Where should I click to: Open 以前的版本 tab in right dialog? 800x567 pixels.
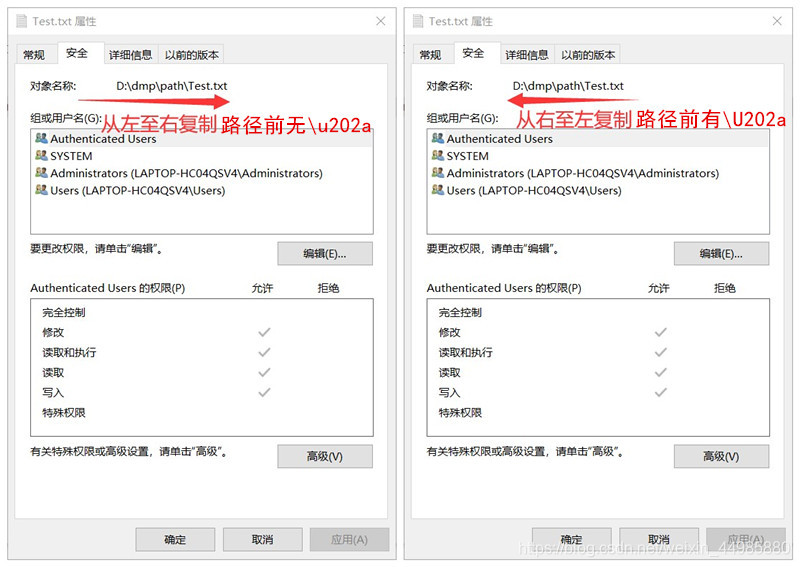coord(588,55)
